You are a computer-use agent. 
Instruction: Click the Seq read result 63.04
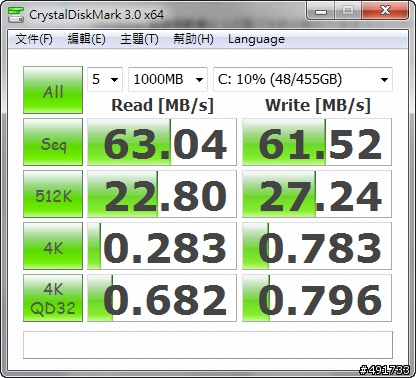tap(162, 142)
